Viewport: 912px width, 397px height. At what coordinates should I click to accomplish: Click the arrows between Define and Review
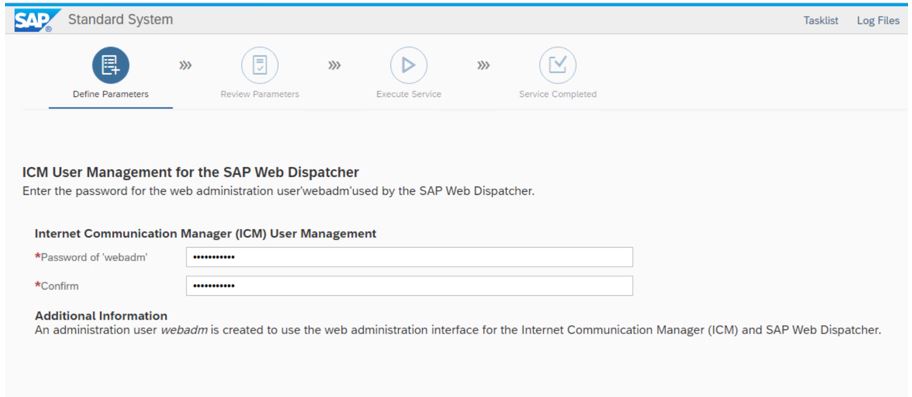185,65
